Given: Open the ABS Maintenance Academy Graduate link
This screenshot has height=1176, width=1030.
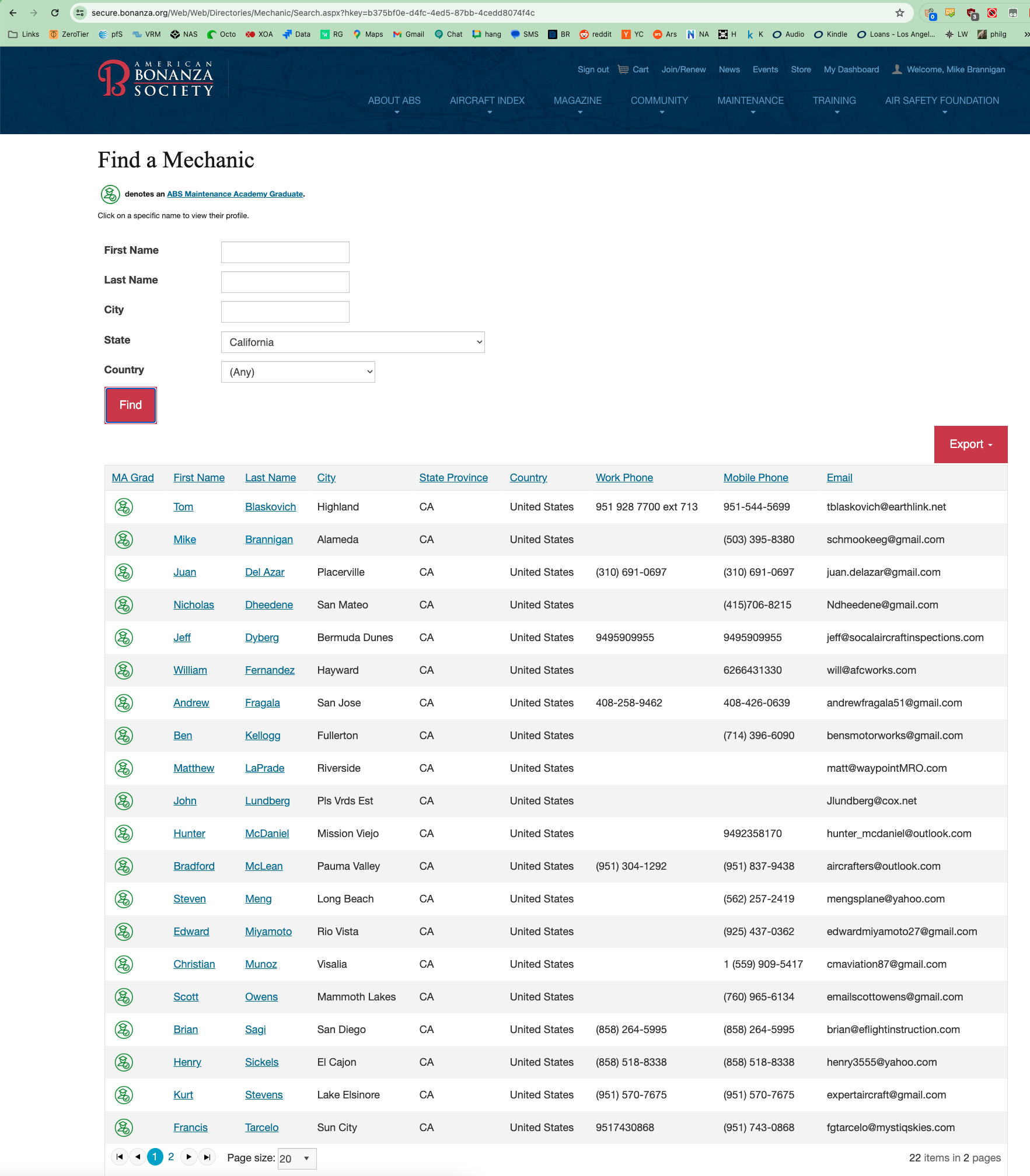Looking at the screenshot, I should [x=235, y=194].
